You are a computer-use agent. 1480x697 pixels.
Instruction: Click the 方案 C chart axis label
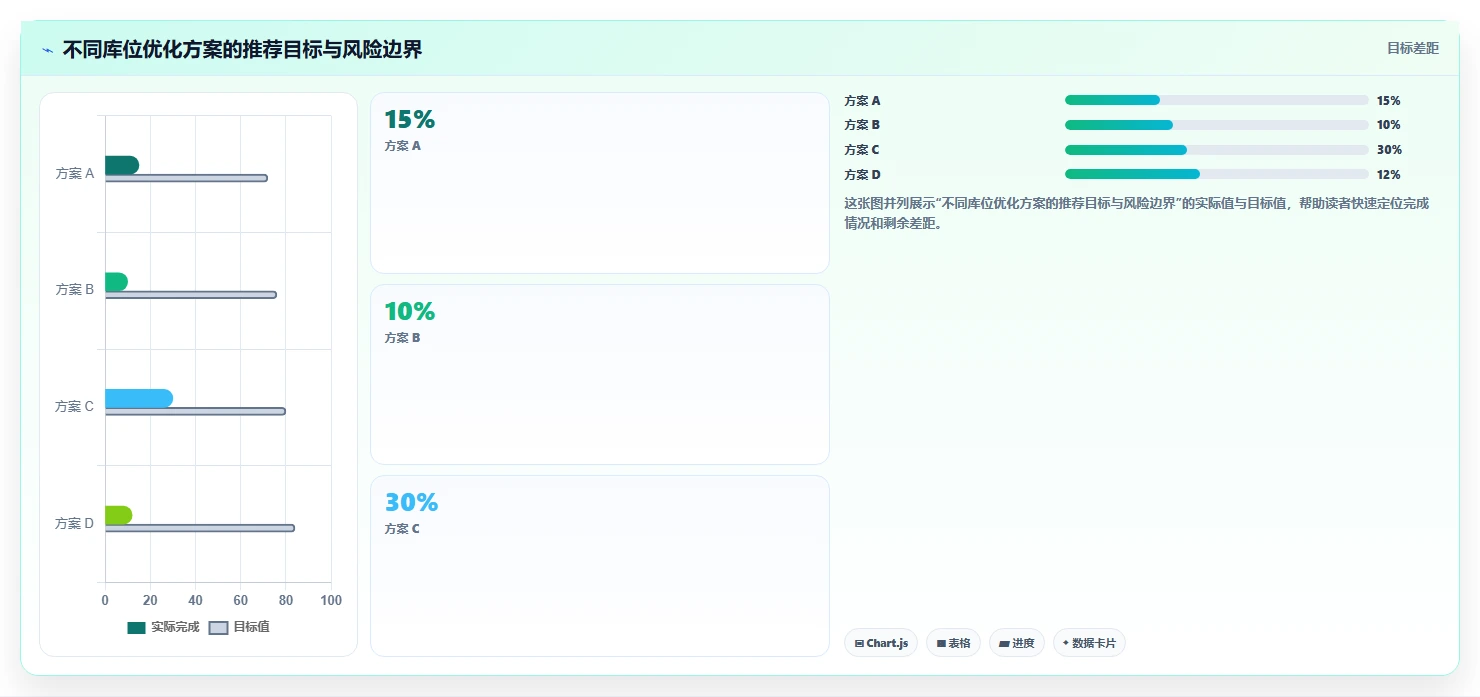point(75,406)
